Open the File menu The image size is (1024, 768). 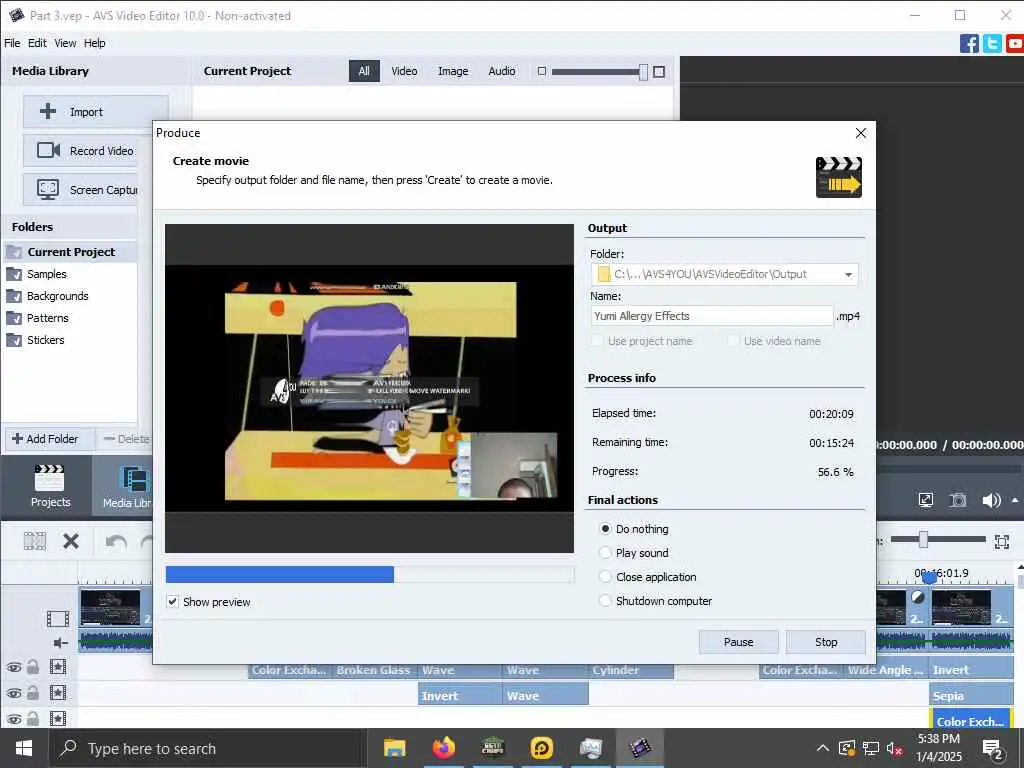pos(12,43)
